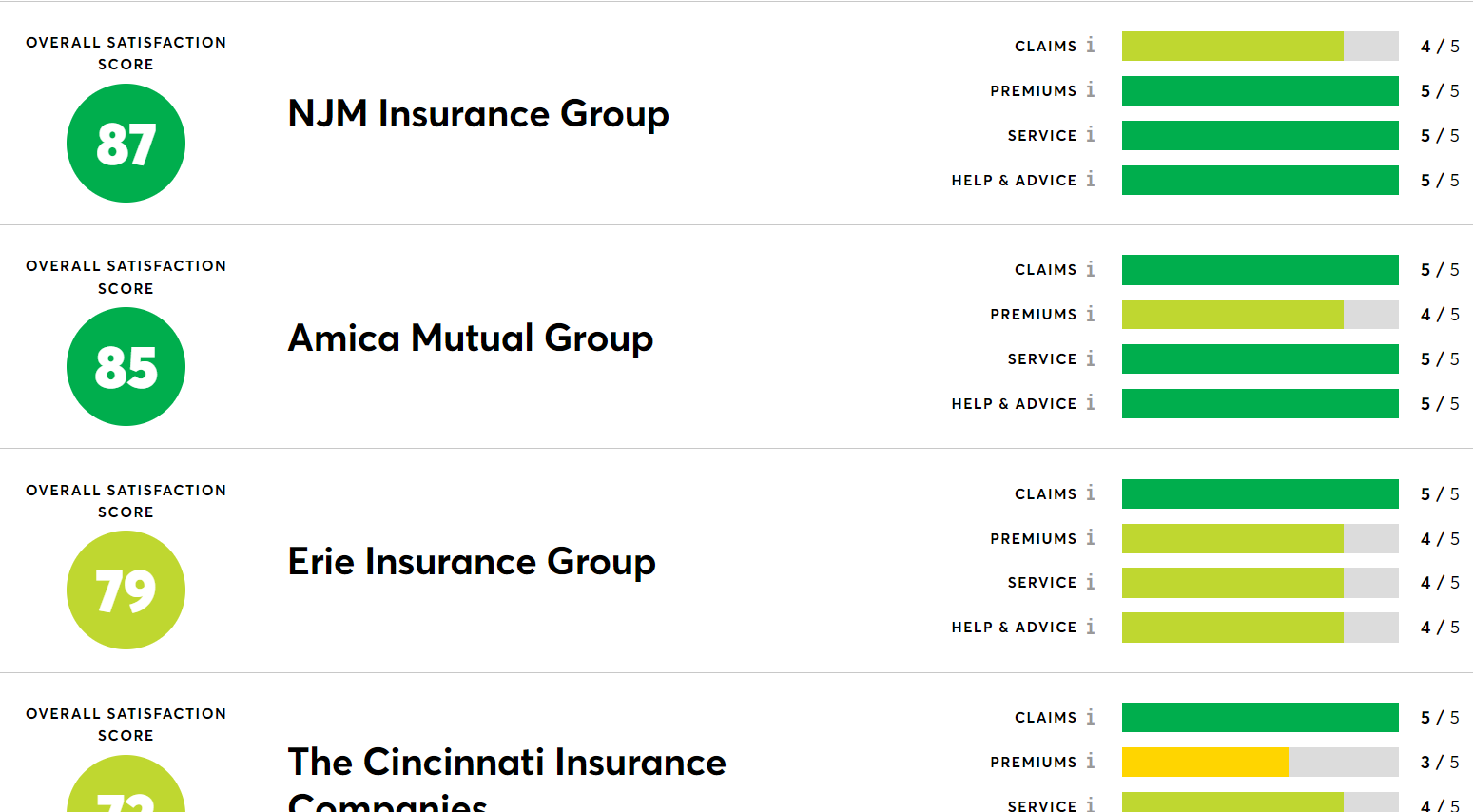
Task: Click Erie Insurance Group name
Action: [x=472, y=562]
